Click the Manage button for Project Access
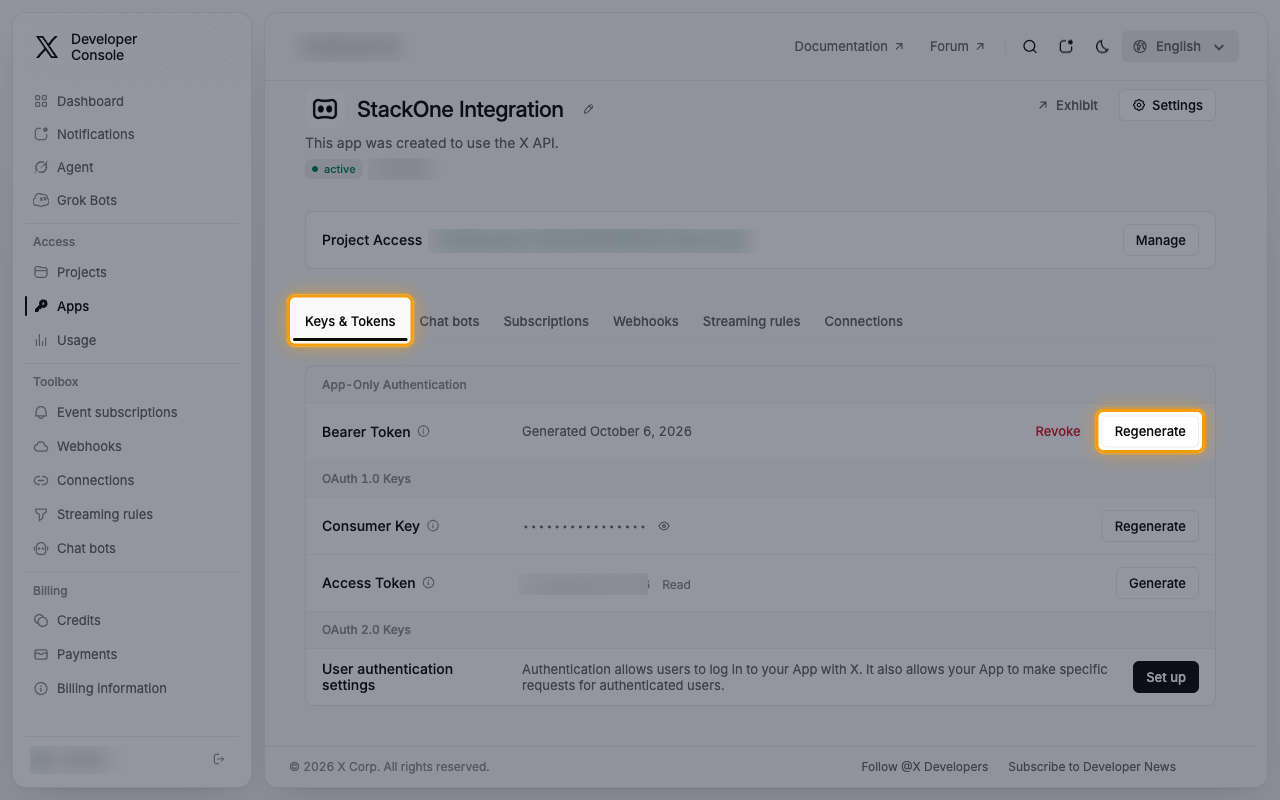 tap(1160, 240)
